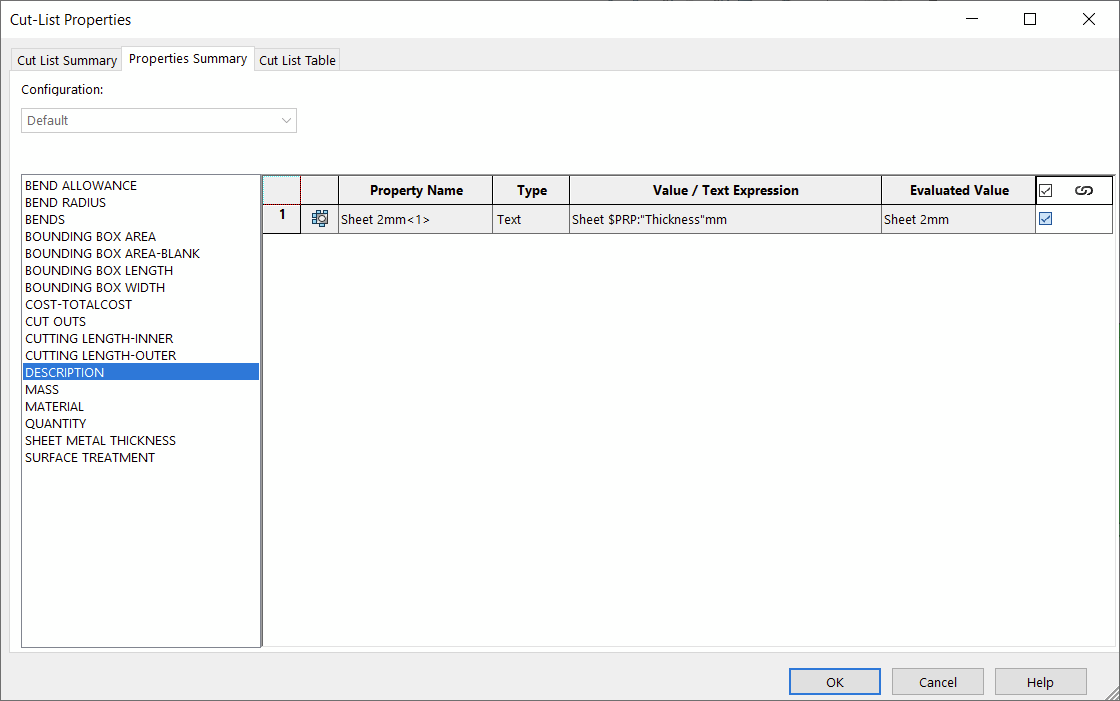The height and width of the screenshot is (701, 1120).
Task: Select COST-TOTALCOST property
Action: tap(141, 304)
